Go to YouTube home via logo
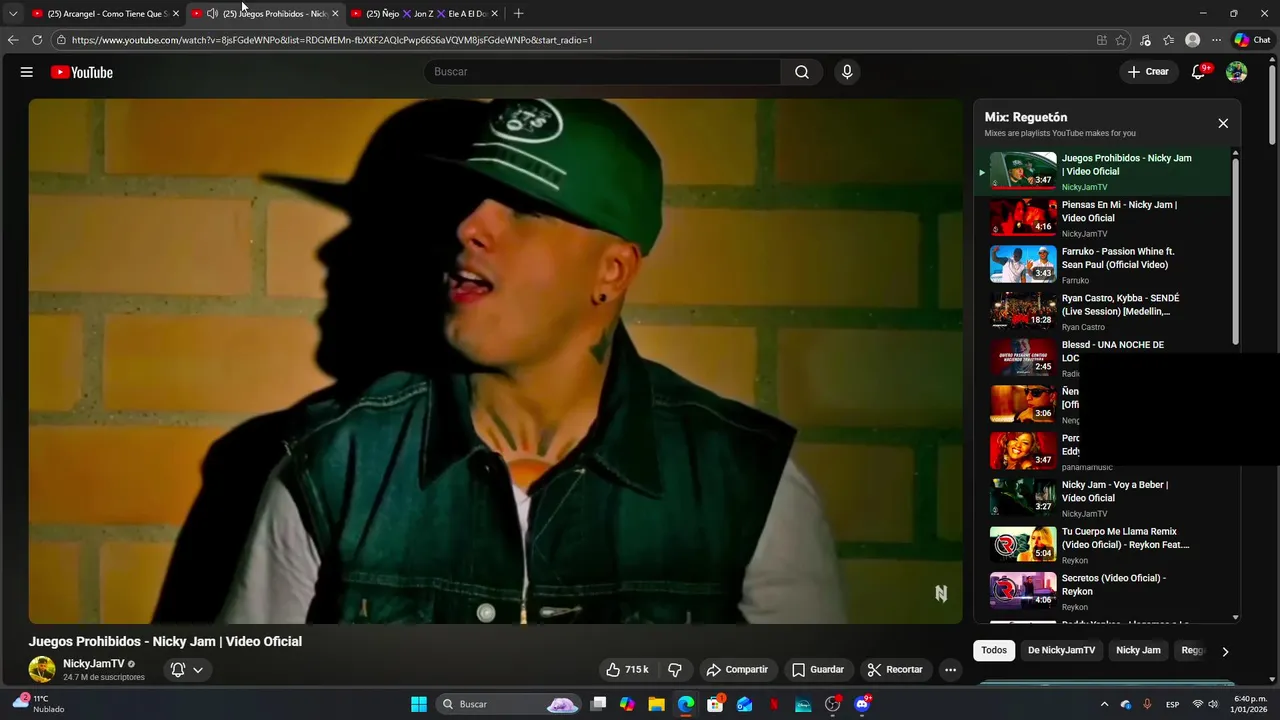The height and width of the screenshot is (720, 1280). coord(82,72)
